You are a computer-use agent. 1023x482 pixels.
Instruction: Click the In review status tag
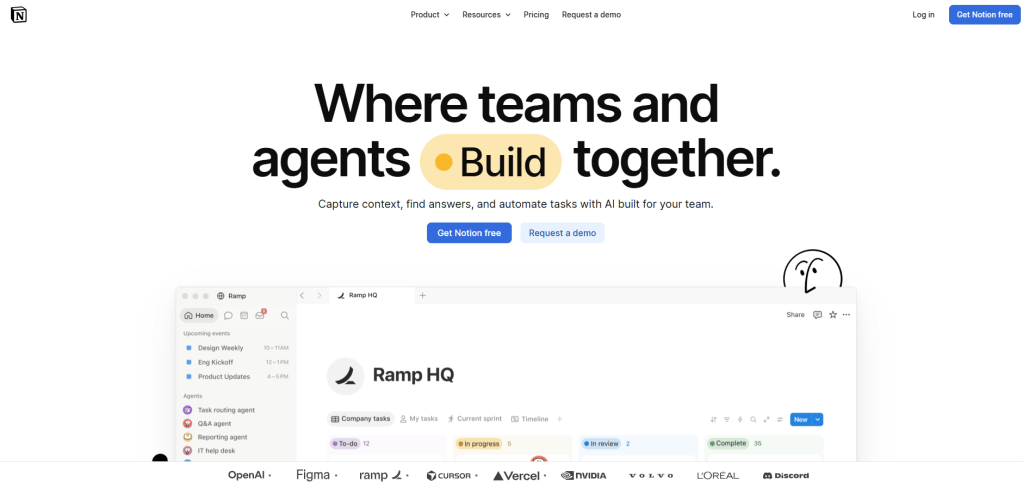(x=600, y=444)
